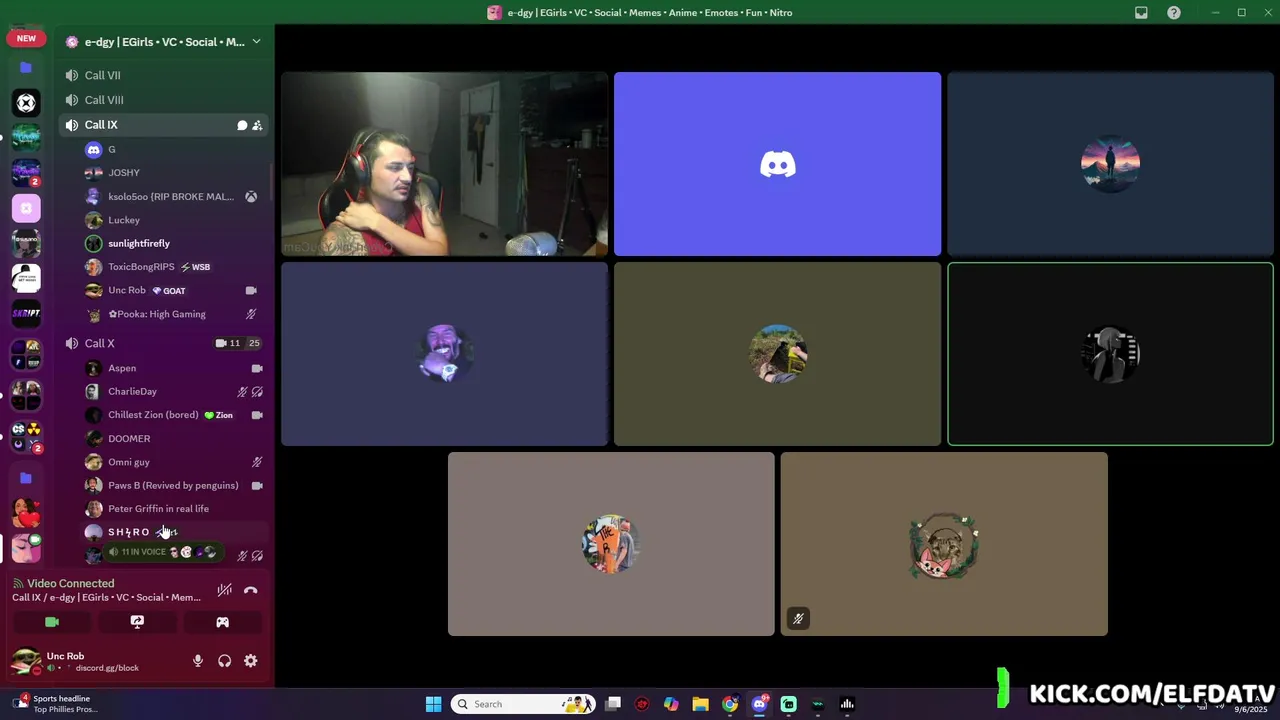Open chat for Call IX channel
This screenshot has height=720, width=1280.
click(x=242, y=125)
